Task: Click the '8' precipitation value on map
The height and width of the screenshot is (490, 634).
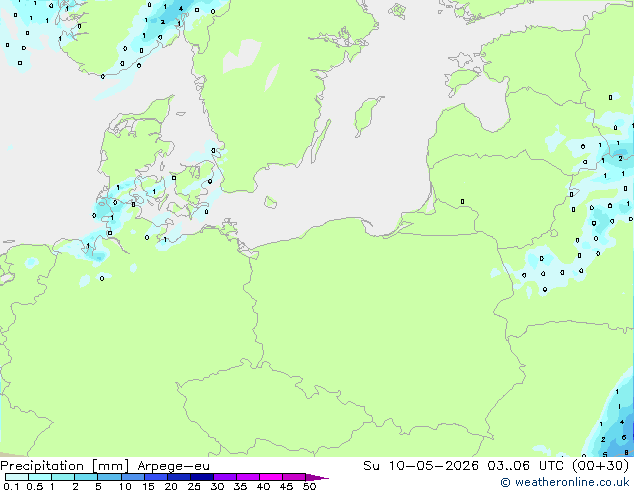Action: pos(626,452)
